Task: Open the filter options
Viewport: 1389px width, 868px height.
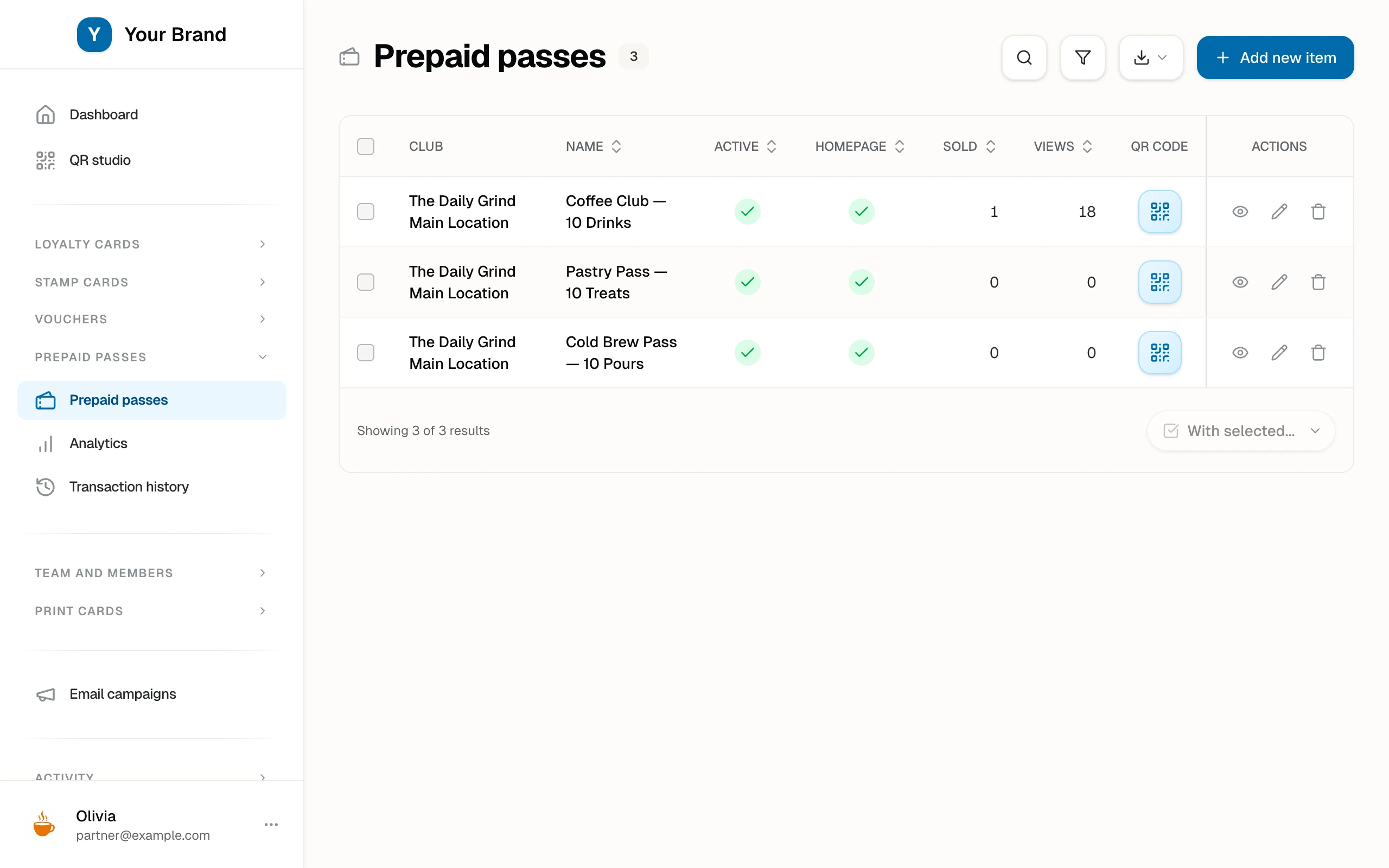Action: click(x=1082, y=58)
